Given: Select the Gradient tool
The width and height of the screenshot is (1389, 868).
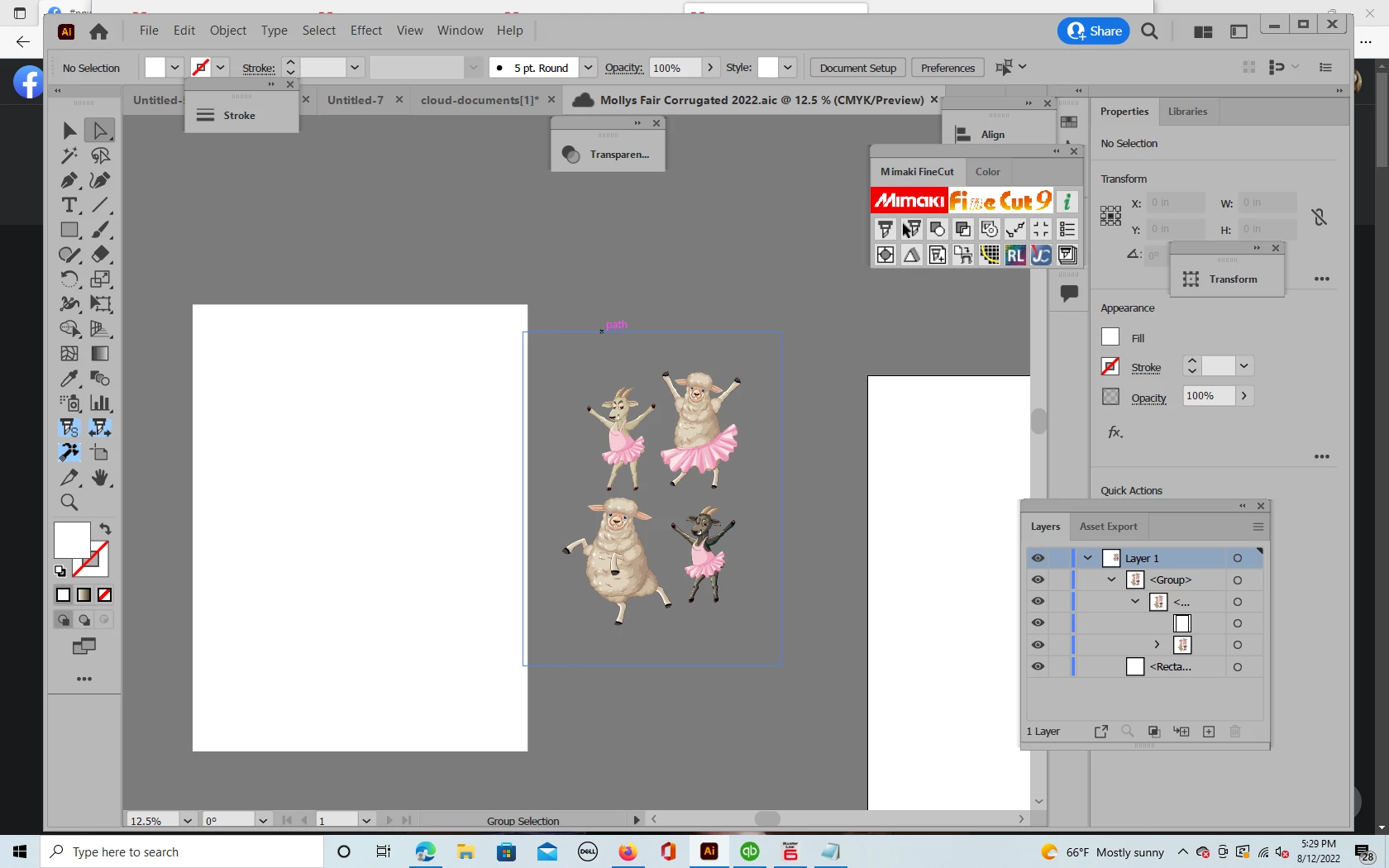Looking at the screenshot, I should click(100, 354).
